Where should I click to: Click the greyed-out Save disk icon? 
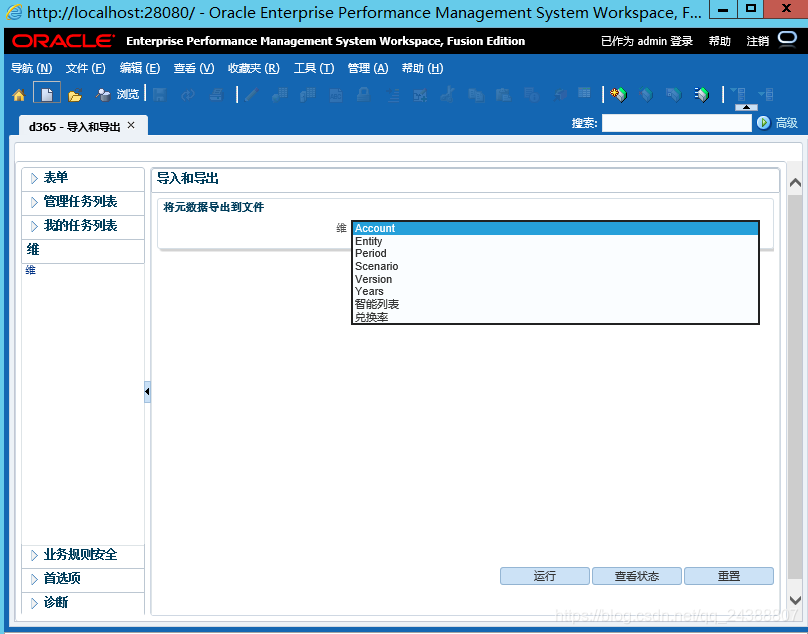pyautogui.click(x=160, y=94)
